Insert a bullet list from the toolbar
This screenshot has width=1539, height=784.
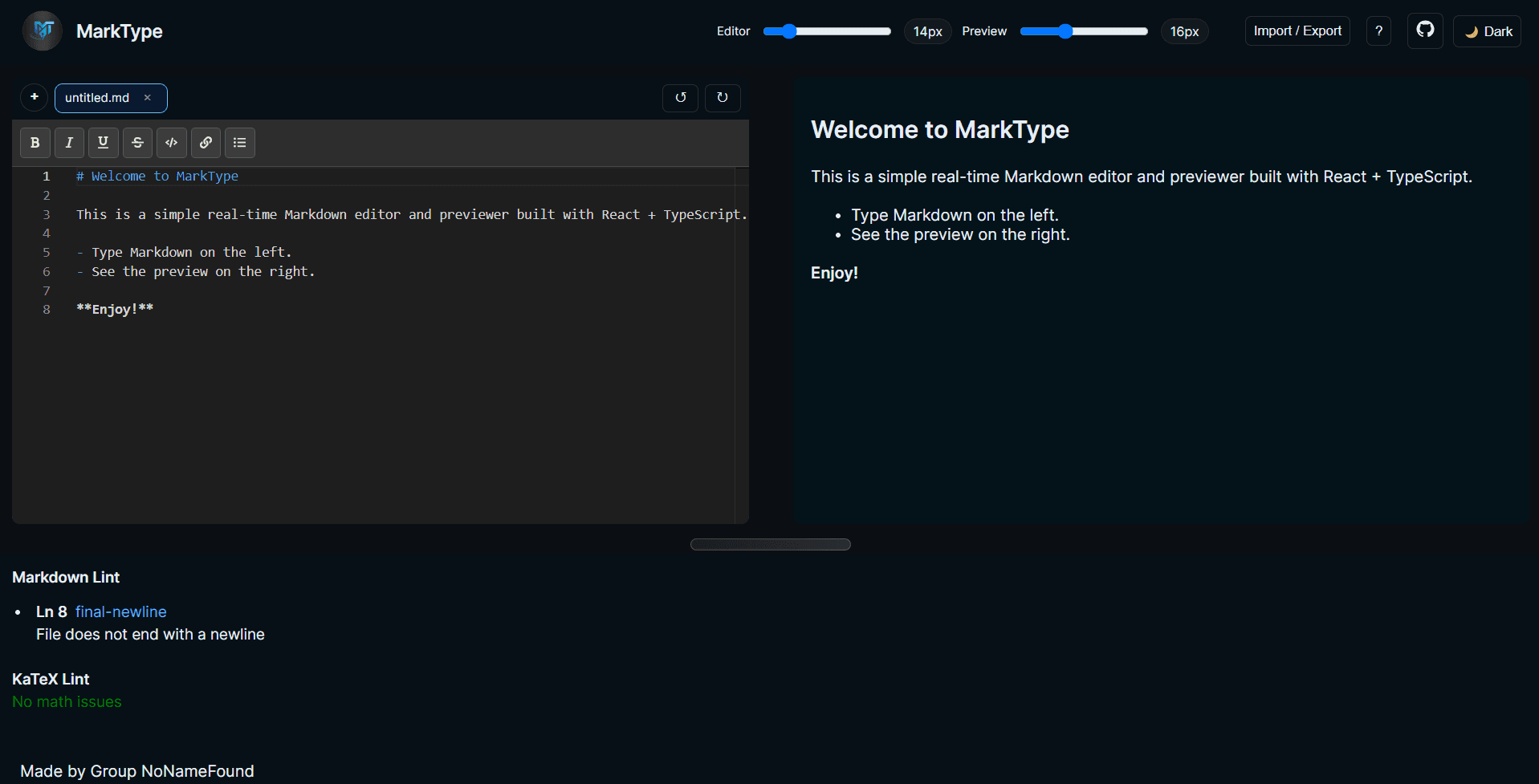[x=239, y=142]
